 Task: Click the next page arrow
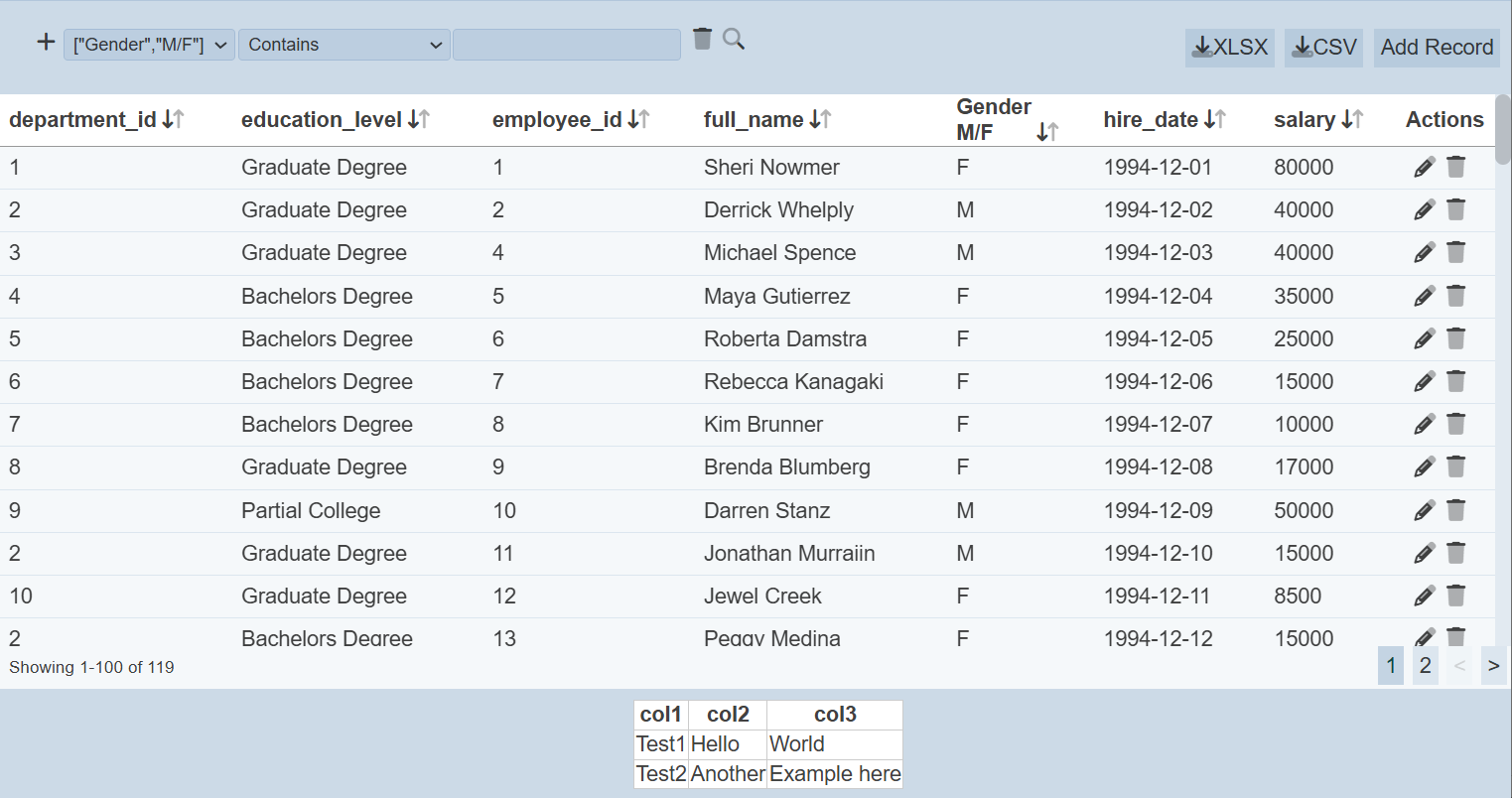(x=1493, y=665)
